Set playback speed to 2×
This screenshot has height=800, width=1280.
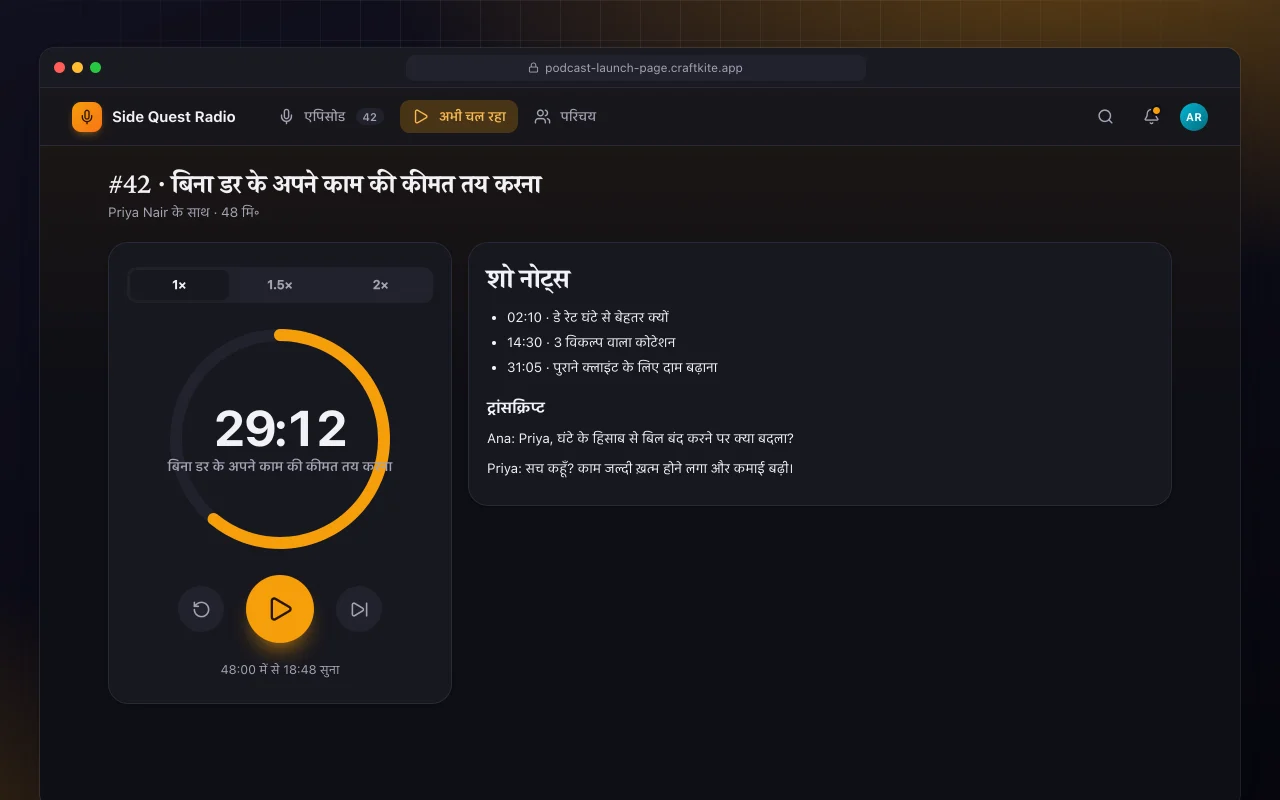380,285
